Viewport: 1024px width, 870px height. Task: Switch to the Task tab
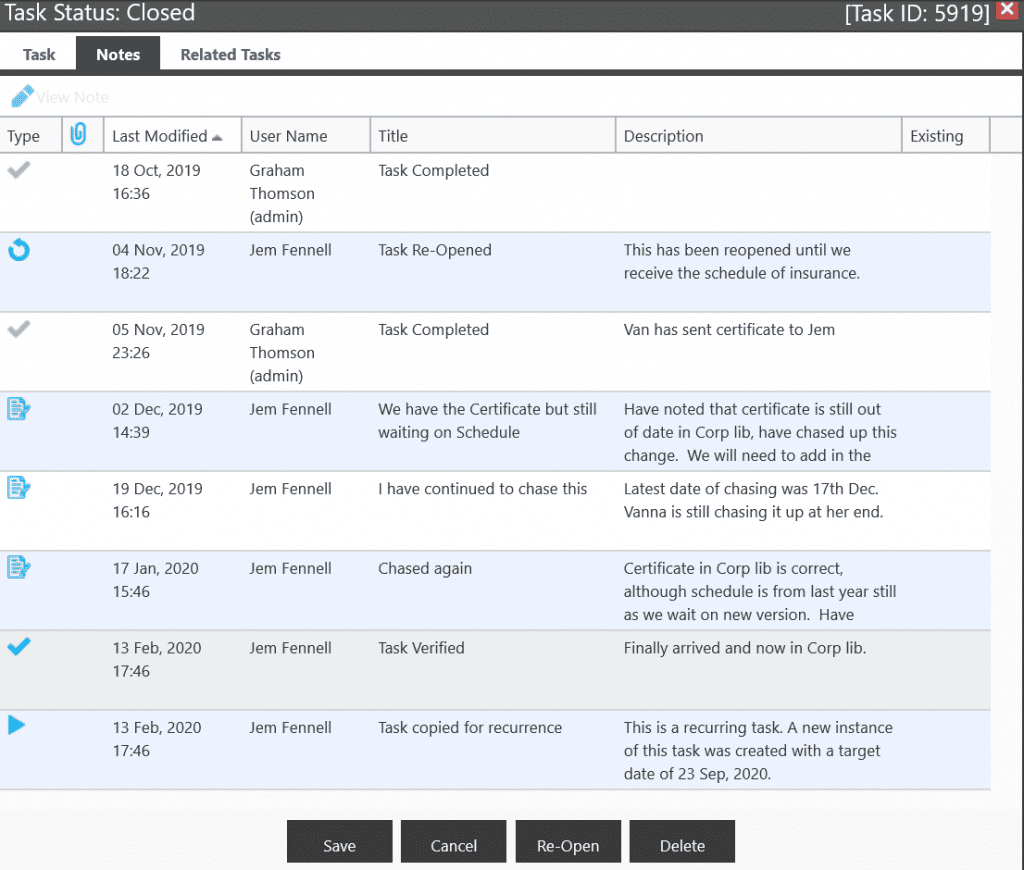coord(39,54)
